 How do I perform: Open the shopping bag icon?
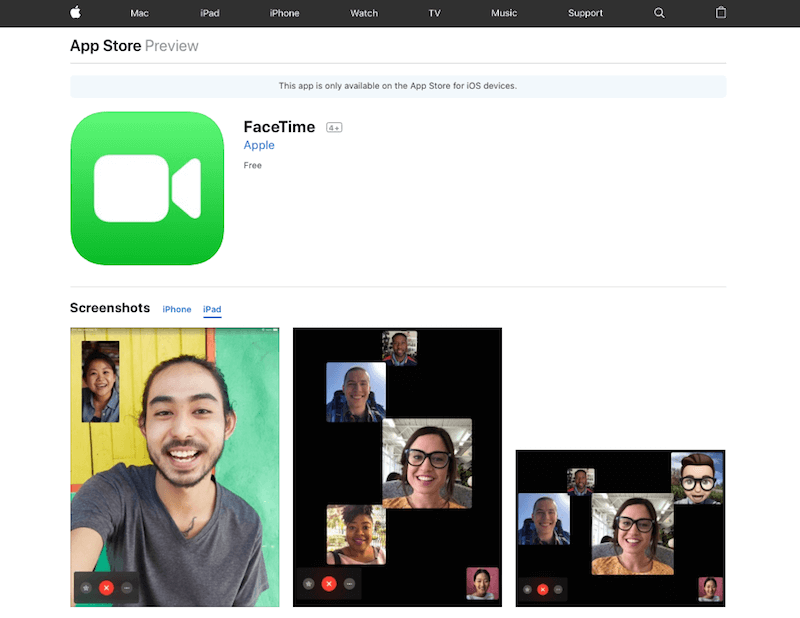pyautogui.click(x=720, y=12)
